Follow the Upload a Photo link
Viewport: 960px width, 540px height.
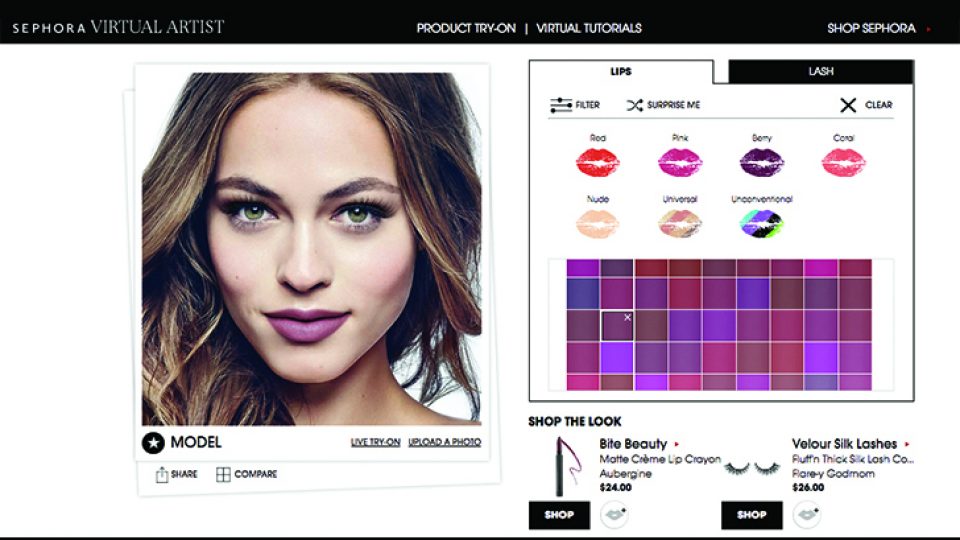444,442
